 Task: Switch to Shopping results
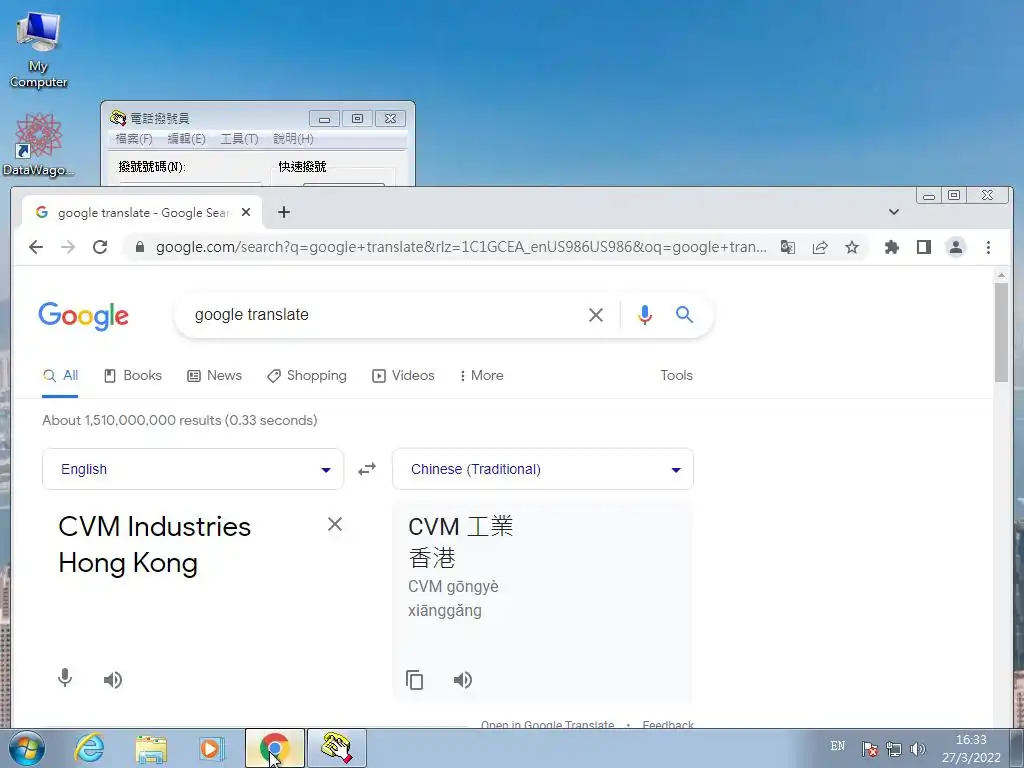[307, 376]
